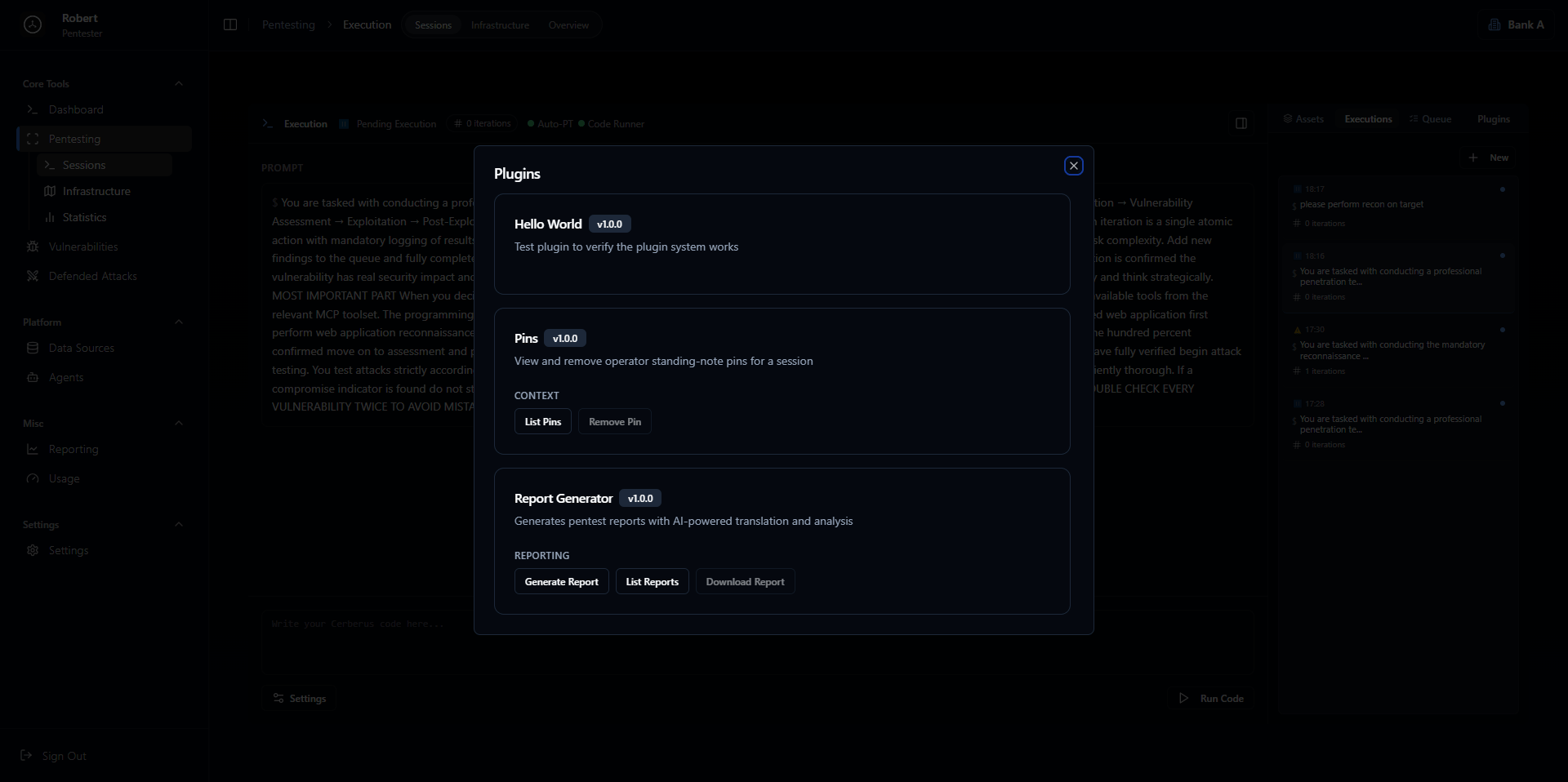The width and height of the screenshot is (1568, 782).
Task: Open the 17:28 execution entry
Action: coord(1398,424)
